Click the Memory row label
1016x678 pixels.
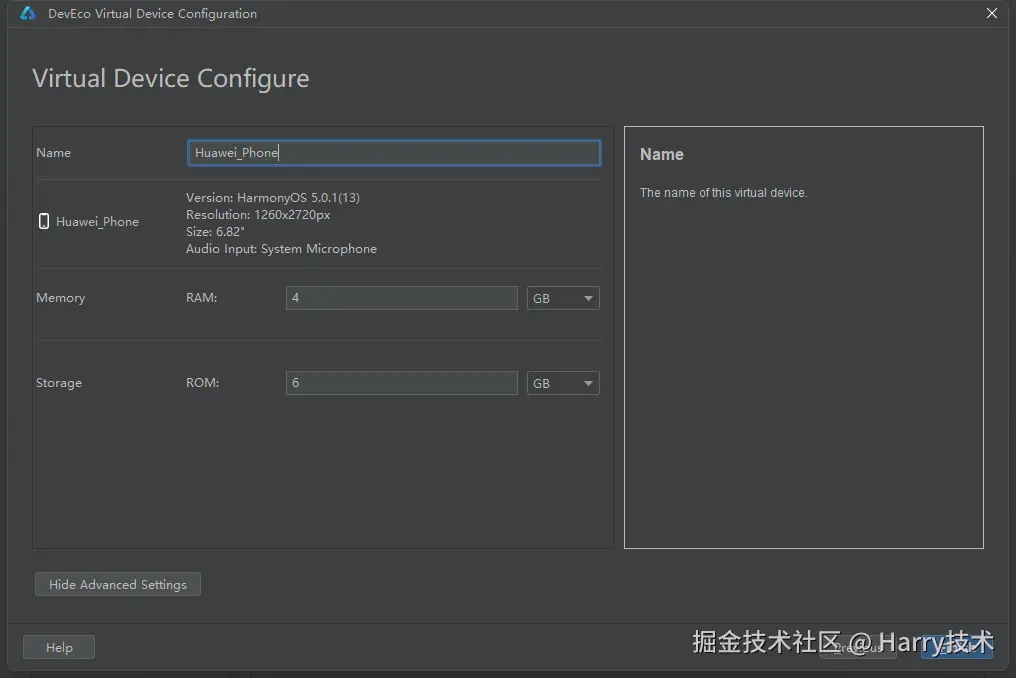click(61, 298)
